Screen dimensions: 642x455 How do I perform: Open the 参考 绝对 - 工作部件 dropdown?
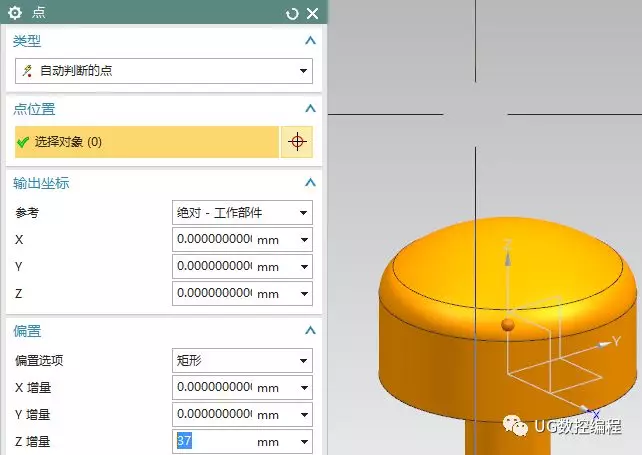(242, 213)
